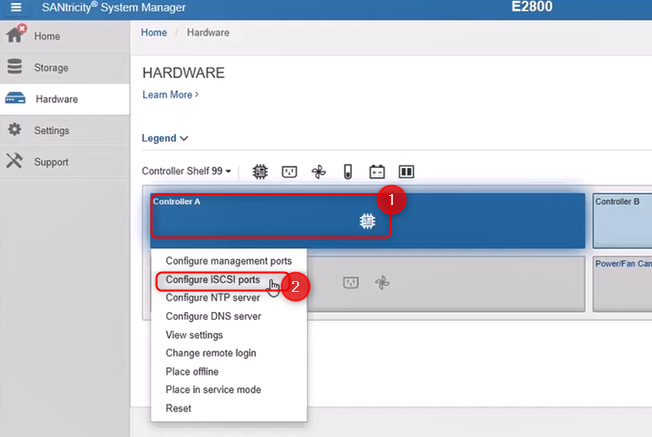
Task: Open the Home page from the sidebar
Action: pos(65,36)
